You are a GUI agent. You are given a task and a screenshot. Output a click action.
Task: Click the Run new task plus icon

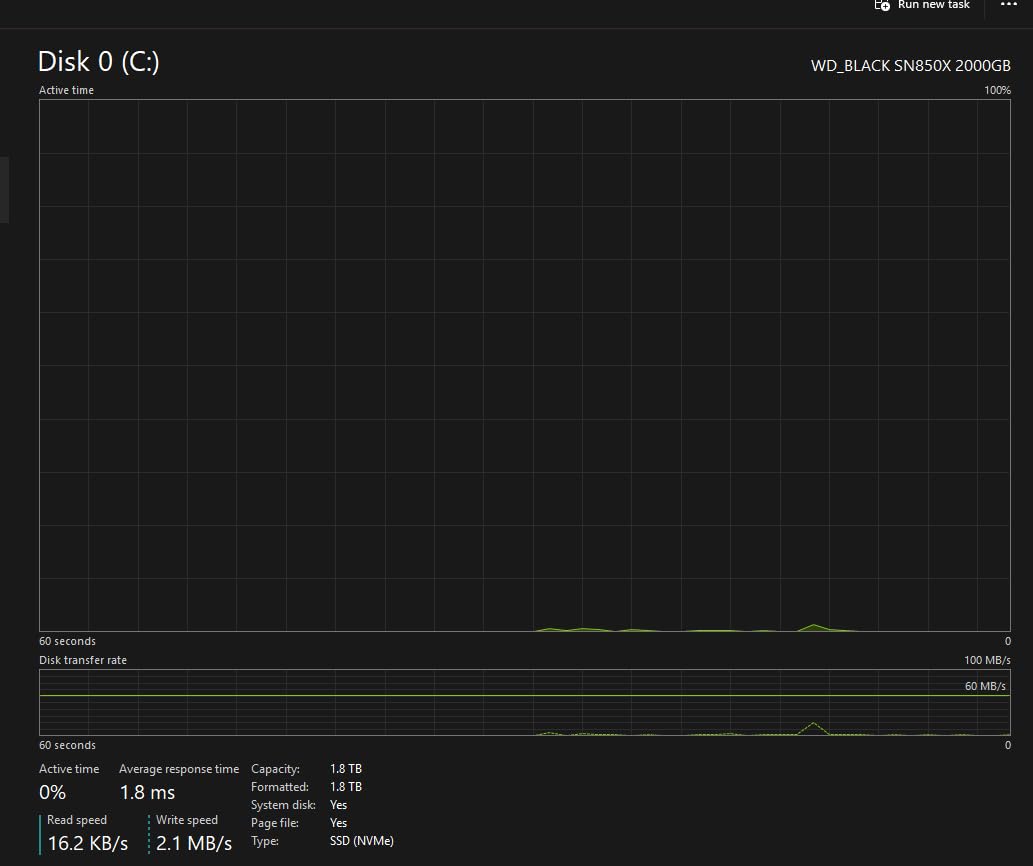tap(881, 6)
